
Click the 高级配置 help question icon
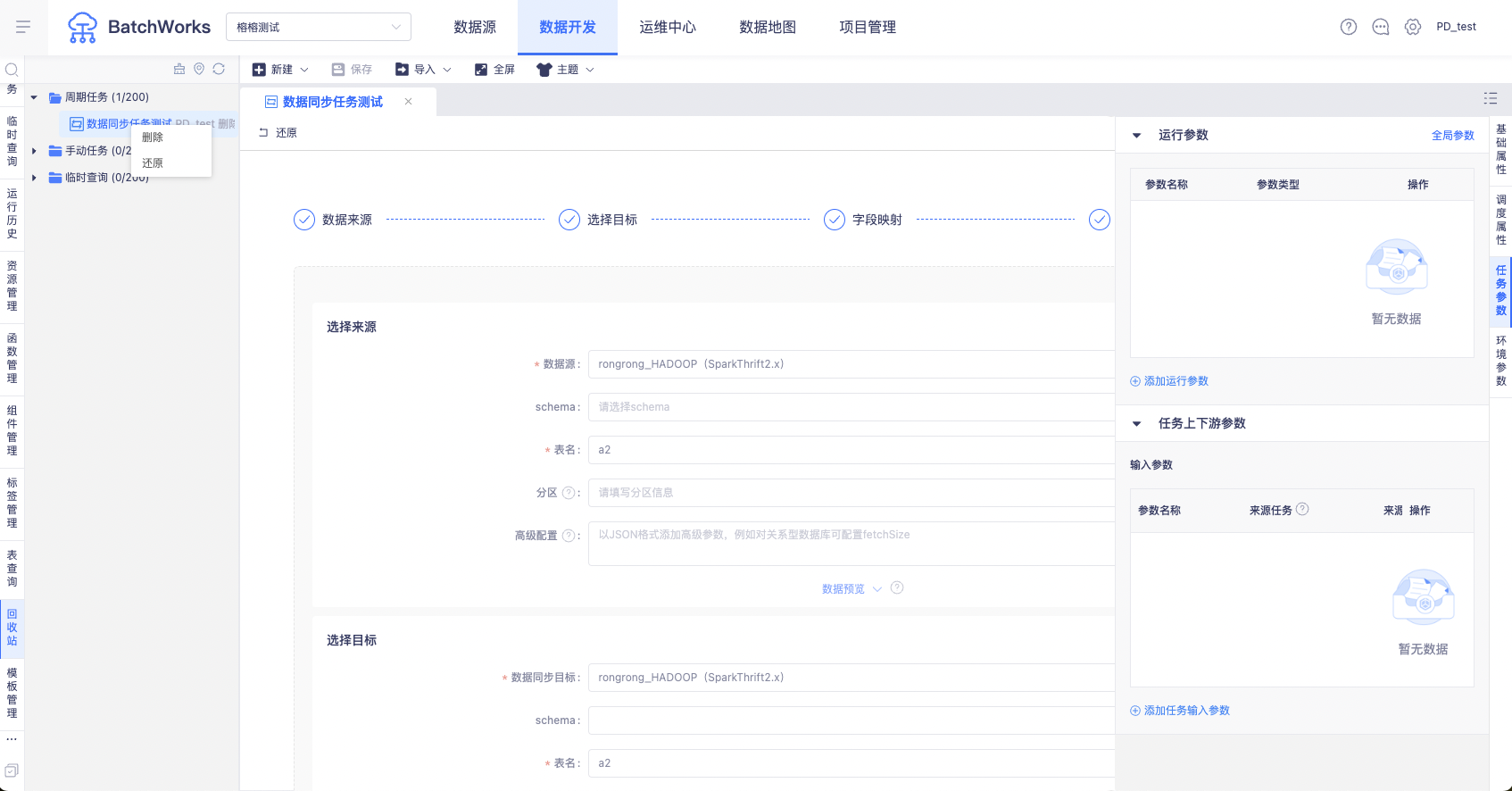[x=569, y=536]
